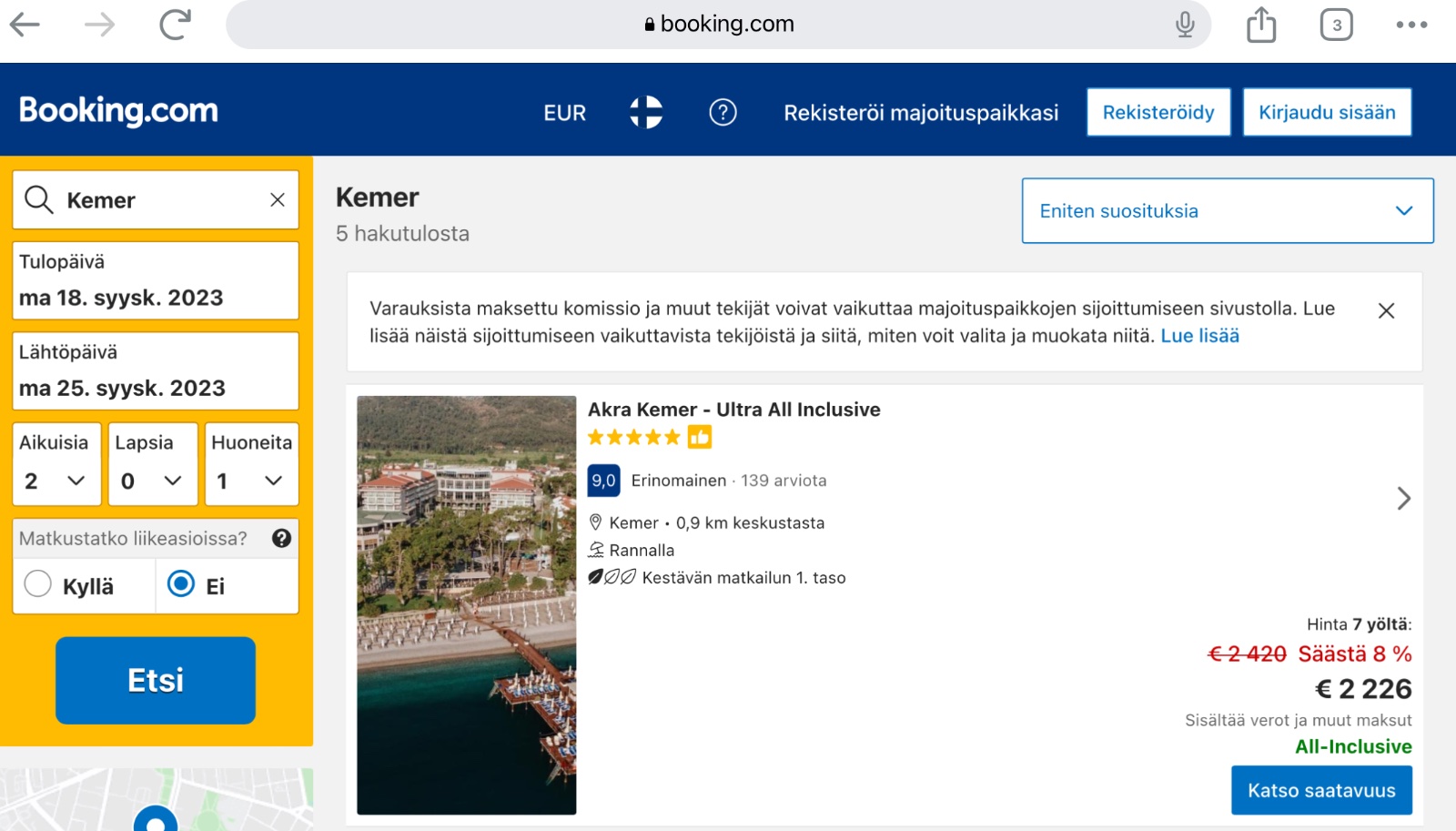The image size is (1456, 831).
Task: Dismiss the commission notice with X
Action: (x=1386, y=310)
